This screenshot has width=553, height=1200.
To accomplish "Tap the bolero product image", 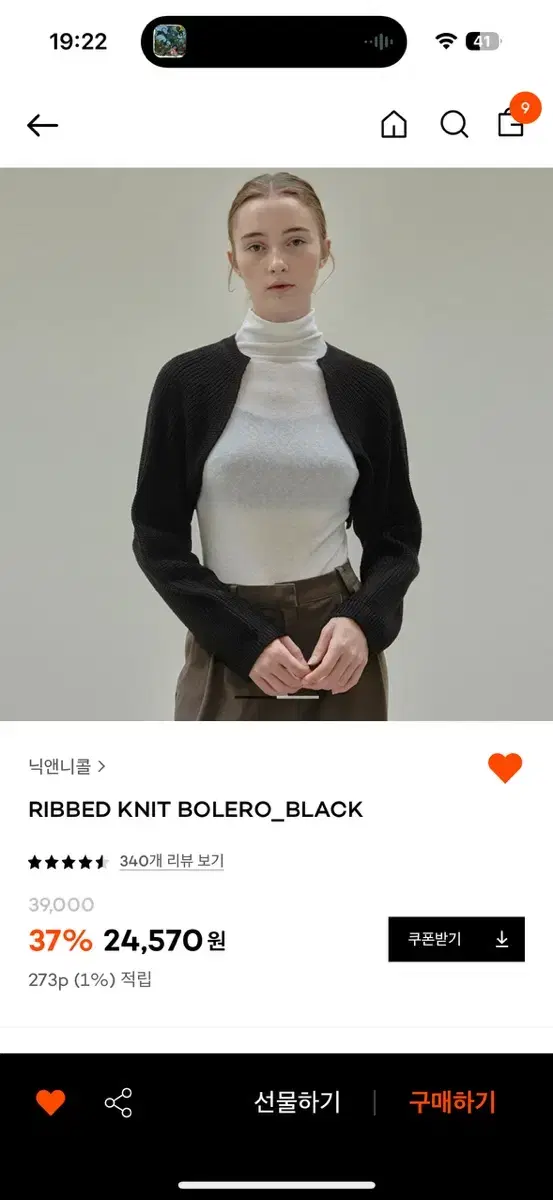I will click(x=276, y=444).
